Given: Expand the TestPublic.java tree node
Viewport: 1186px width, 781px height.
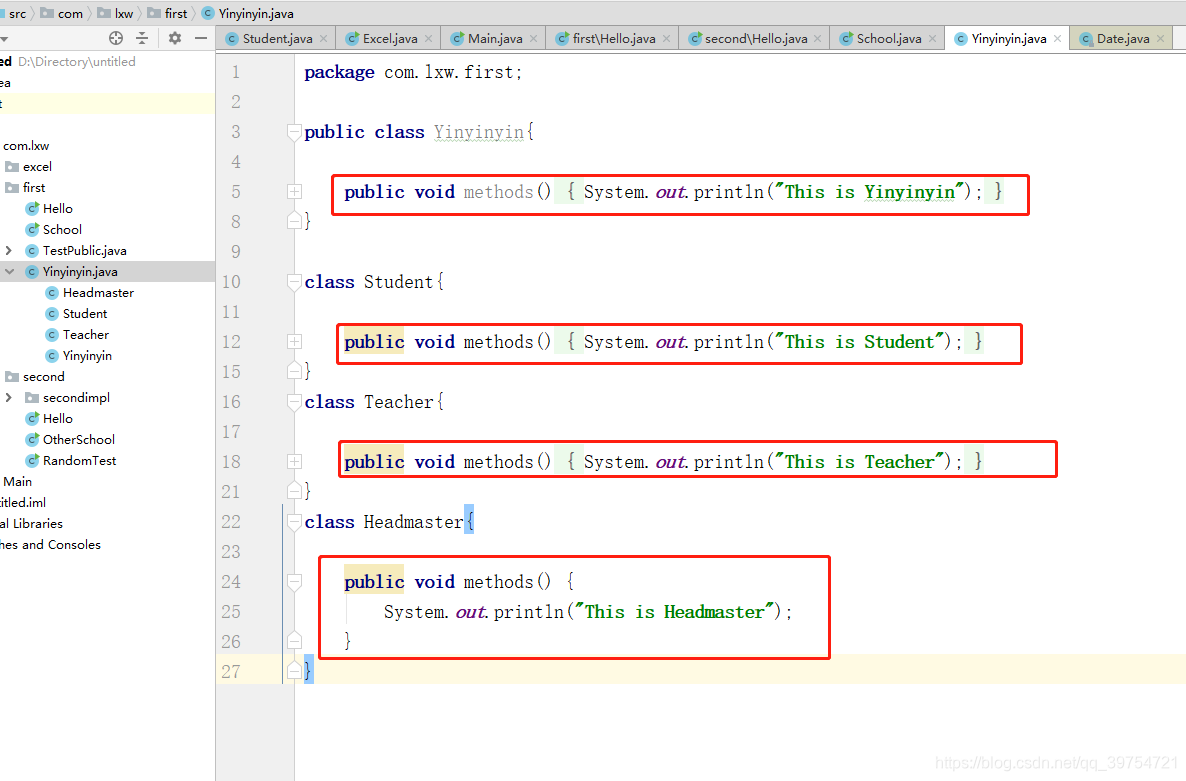Looking at the screenshot, I should pos(10,250).
